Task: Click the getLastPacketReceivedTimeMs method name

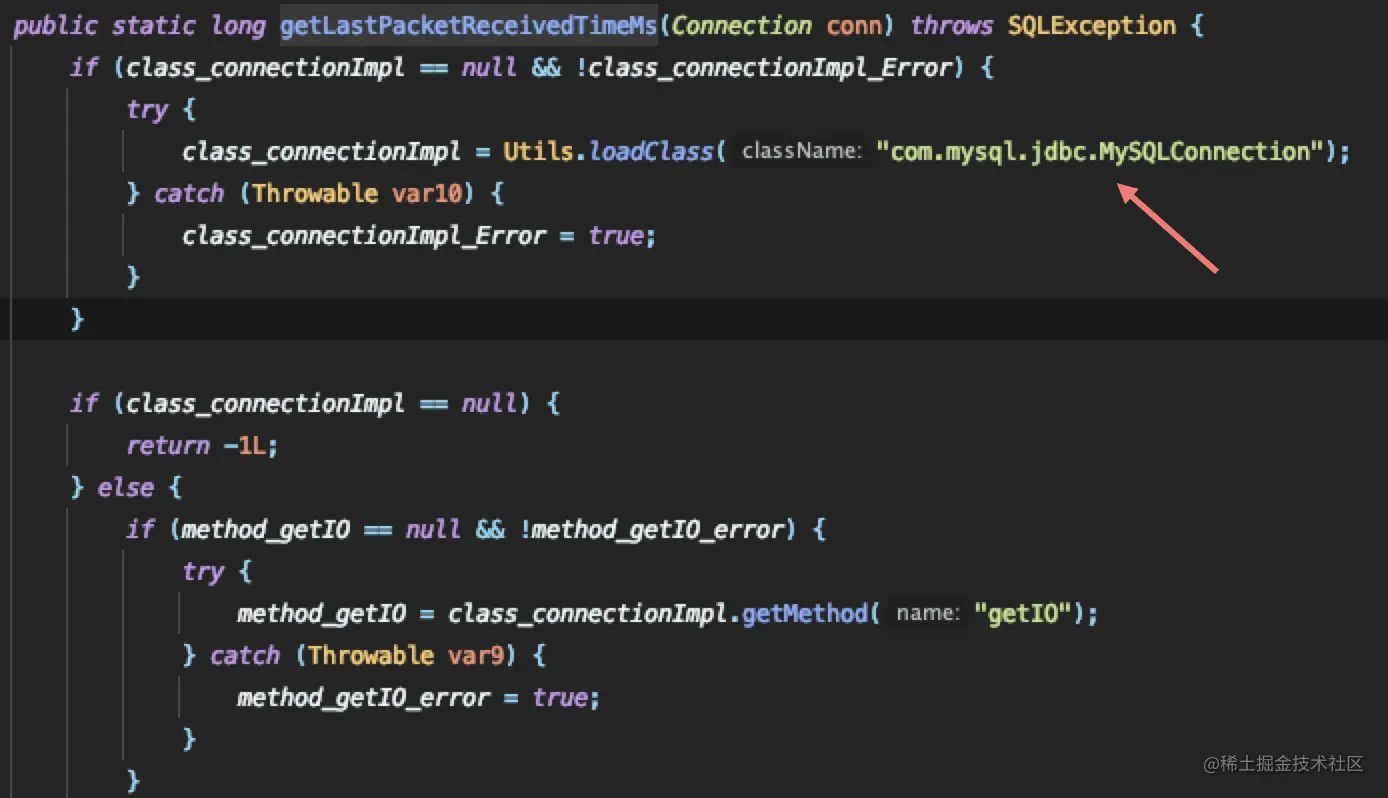Action: click(x=468, y=25)
